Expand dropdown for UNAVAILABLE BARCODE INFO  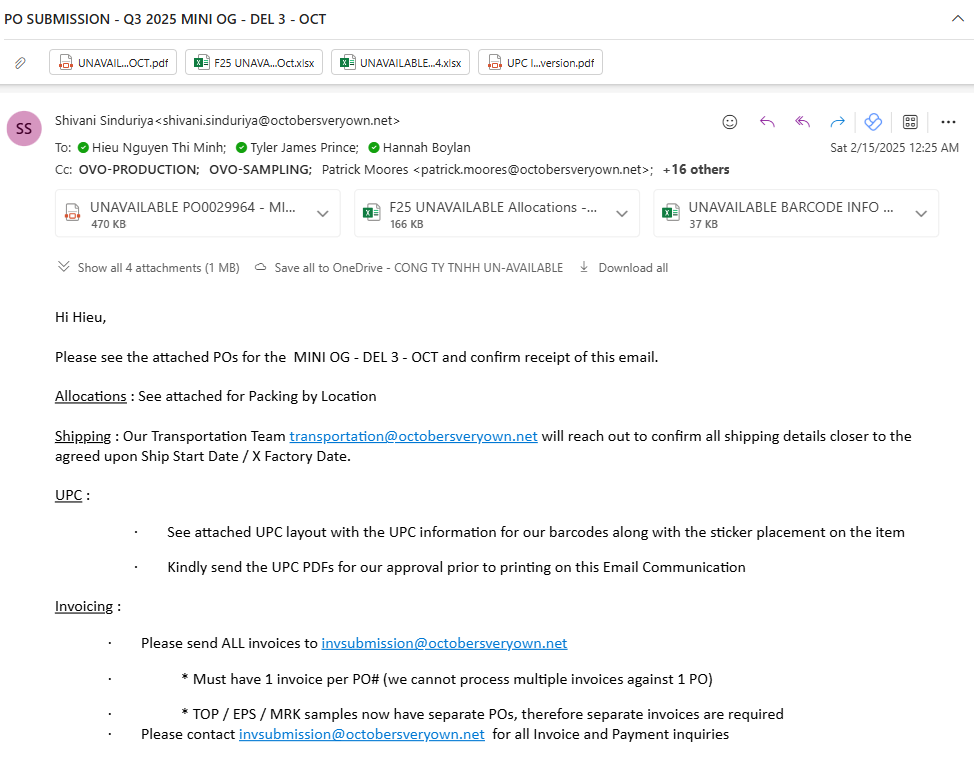tap(921, 214)
